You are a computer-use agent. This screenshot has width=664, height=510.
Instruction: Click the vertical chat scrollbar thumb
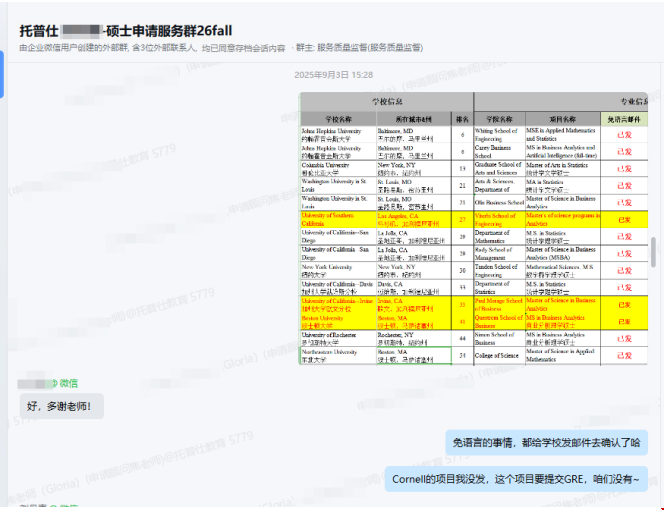[x=654, y=251]
